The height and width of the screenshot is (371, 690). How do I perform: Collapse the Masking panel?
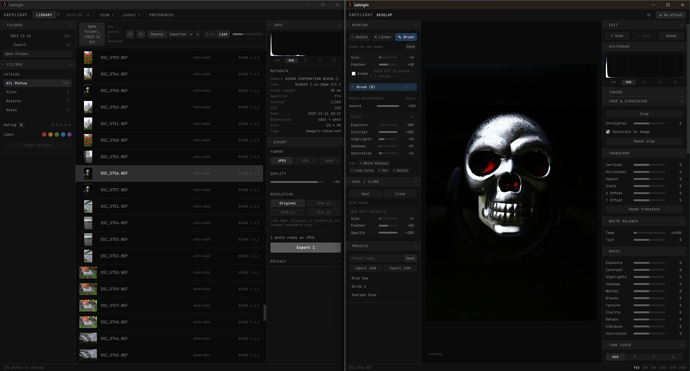tap(383, 25)
